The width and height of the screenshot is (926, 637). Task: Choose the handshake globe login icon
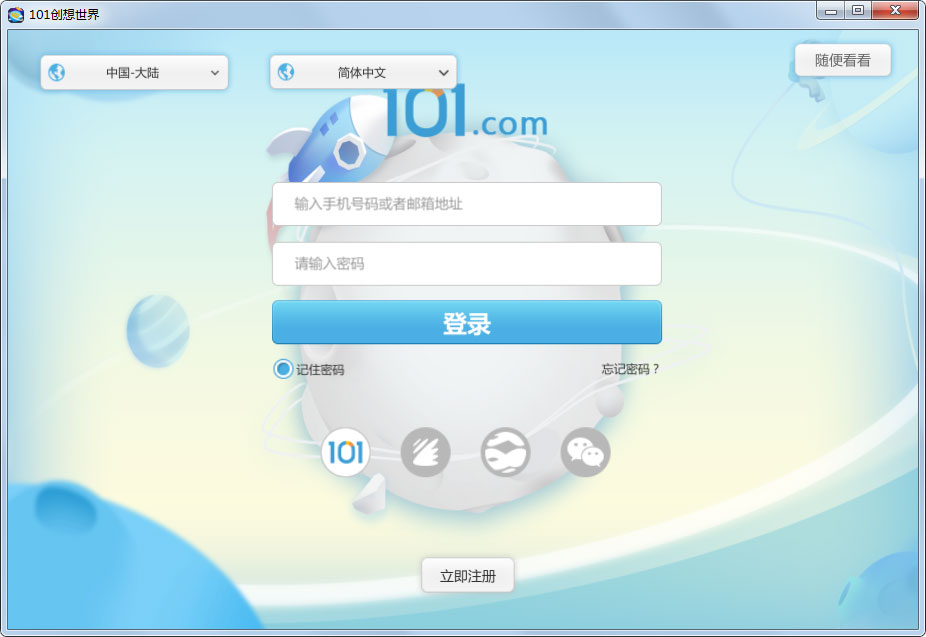[x=505, y=452]
